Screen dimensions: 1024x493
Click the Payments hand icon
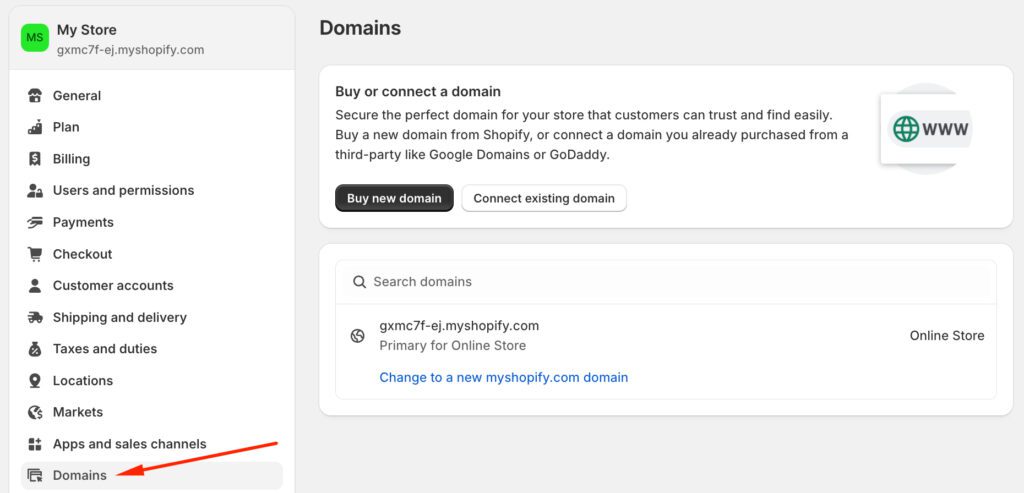35,222
